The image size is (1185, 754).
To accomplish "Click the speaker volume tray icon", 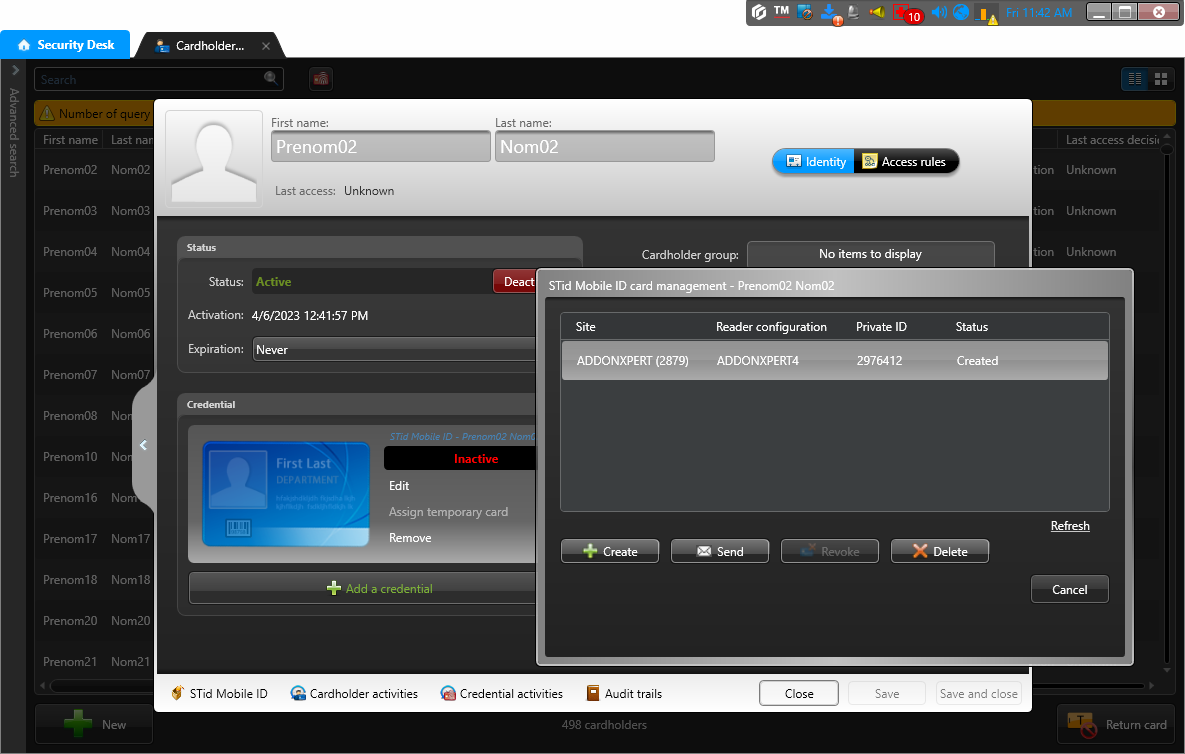I will pos(939,13).
